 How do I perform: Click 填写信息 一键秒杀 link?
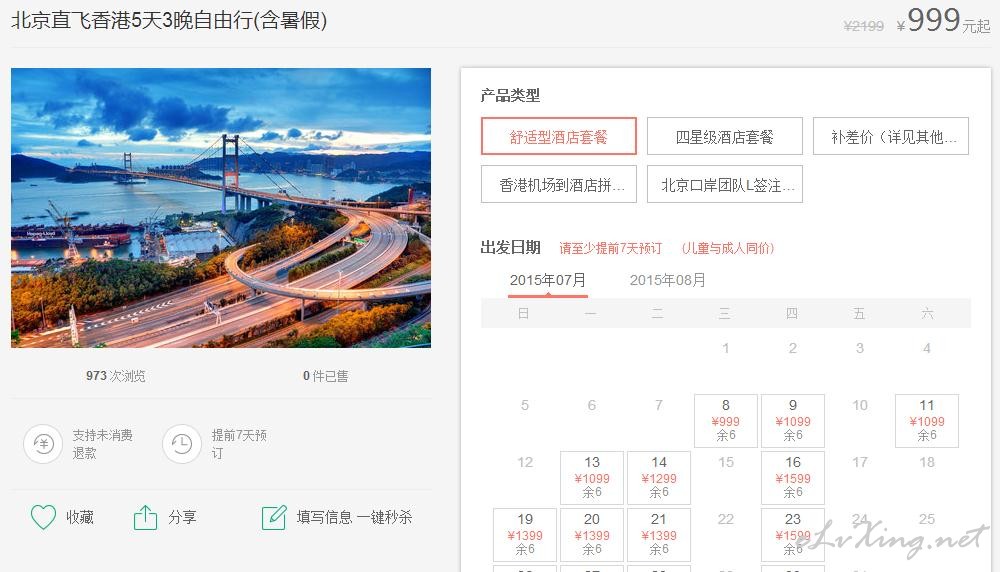(x=354, y=517)
